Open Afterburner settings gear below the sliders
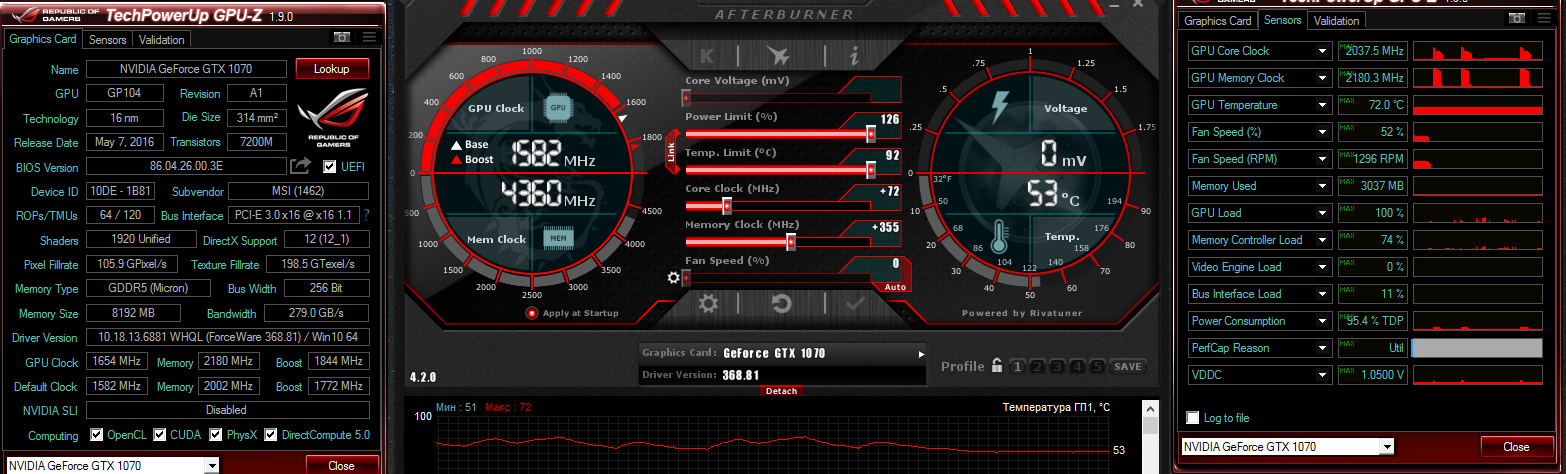Viewport: 1566px width, 474px height. point(708,303)
